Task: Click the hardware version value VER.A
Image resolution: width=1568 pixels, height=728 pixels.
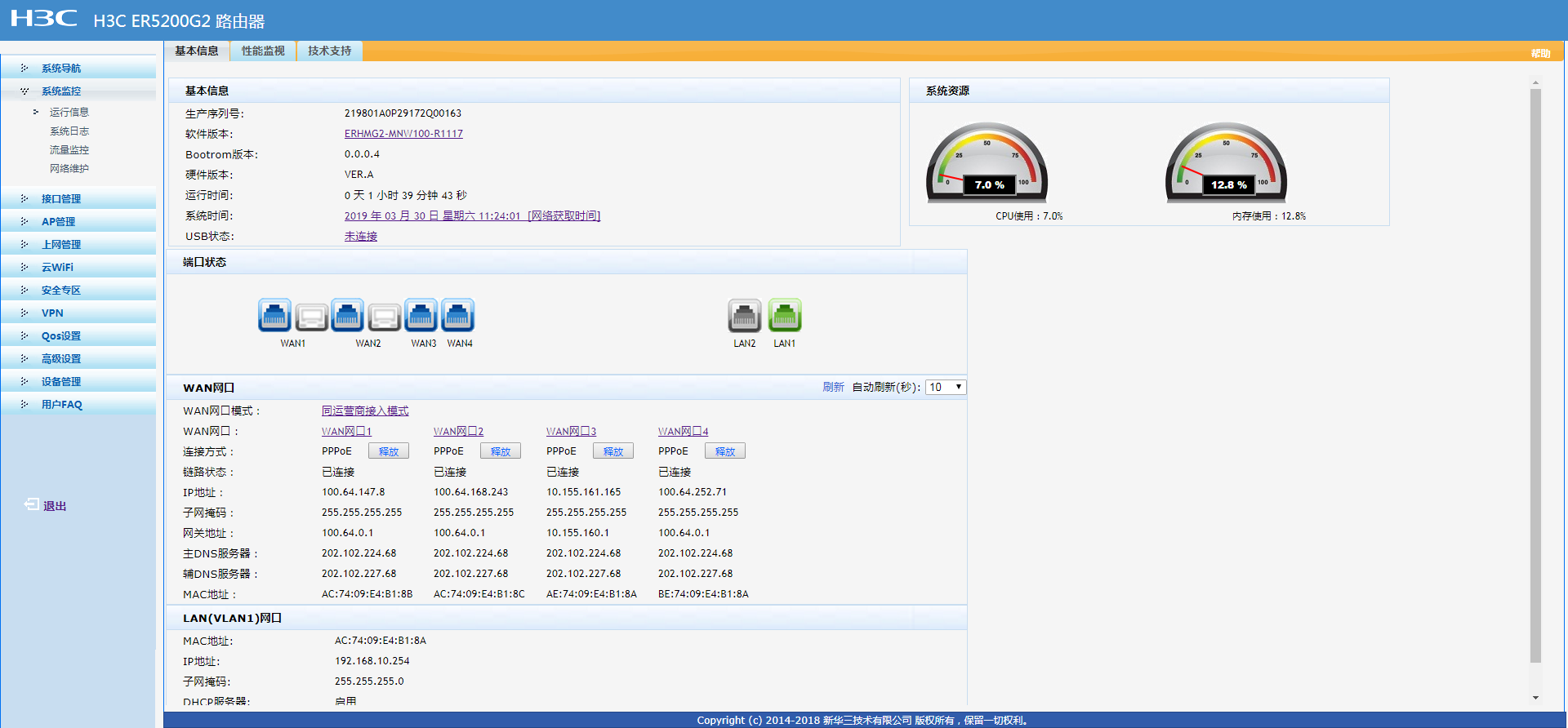Action: [x=359, y=175]
